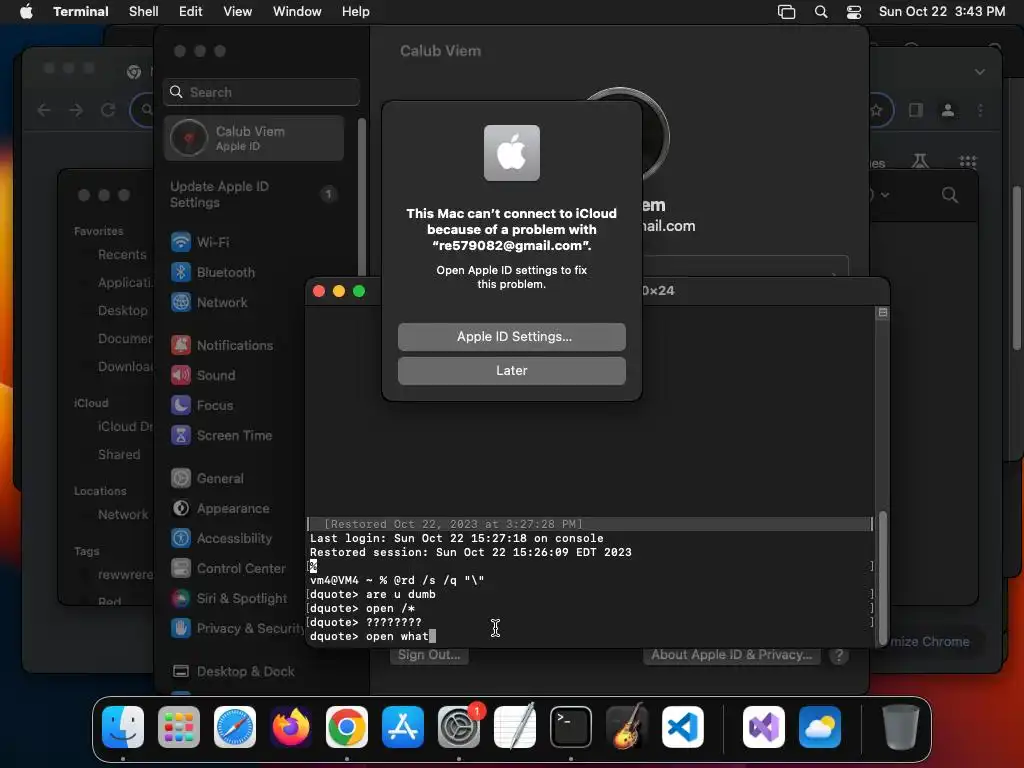Open Control Center from menu bar
Viewport: 1024px width, 768px height.
pyautogui.click(x=854, y=12)
